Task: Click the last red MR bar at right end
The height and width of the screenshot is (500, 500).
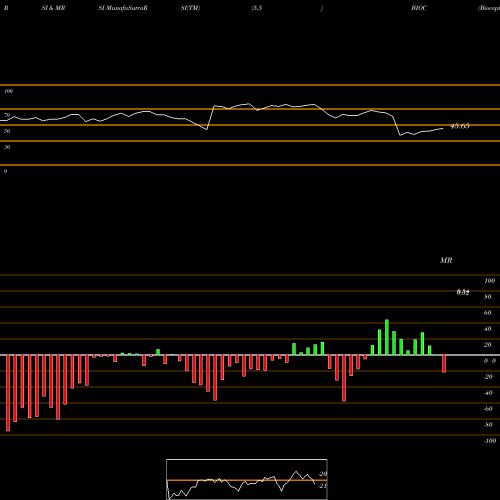Action: point(444,364)
